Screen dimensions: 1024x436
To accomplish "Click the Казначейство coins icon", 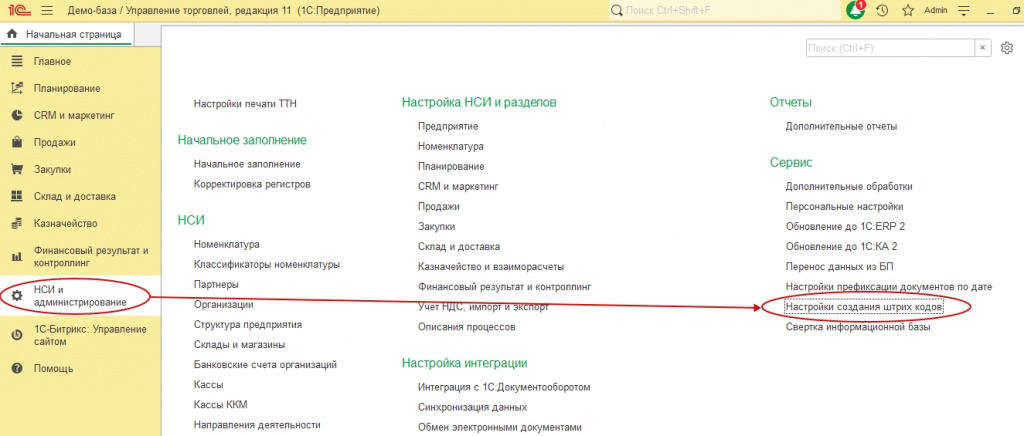I will [18, 223].
